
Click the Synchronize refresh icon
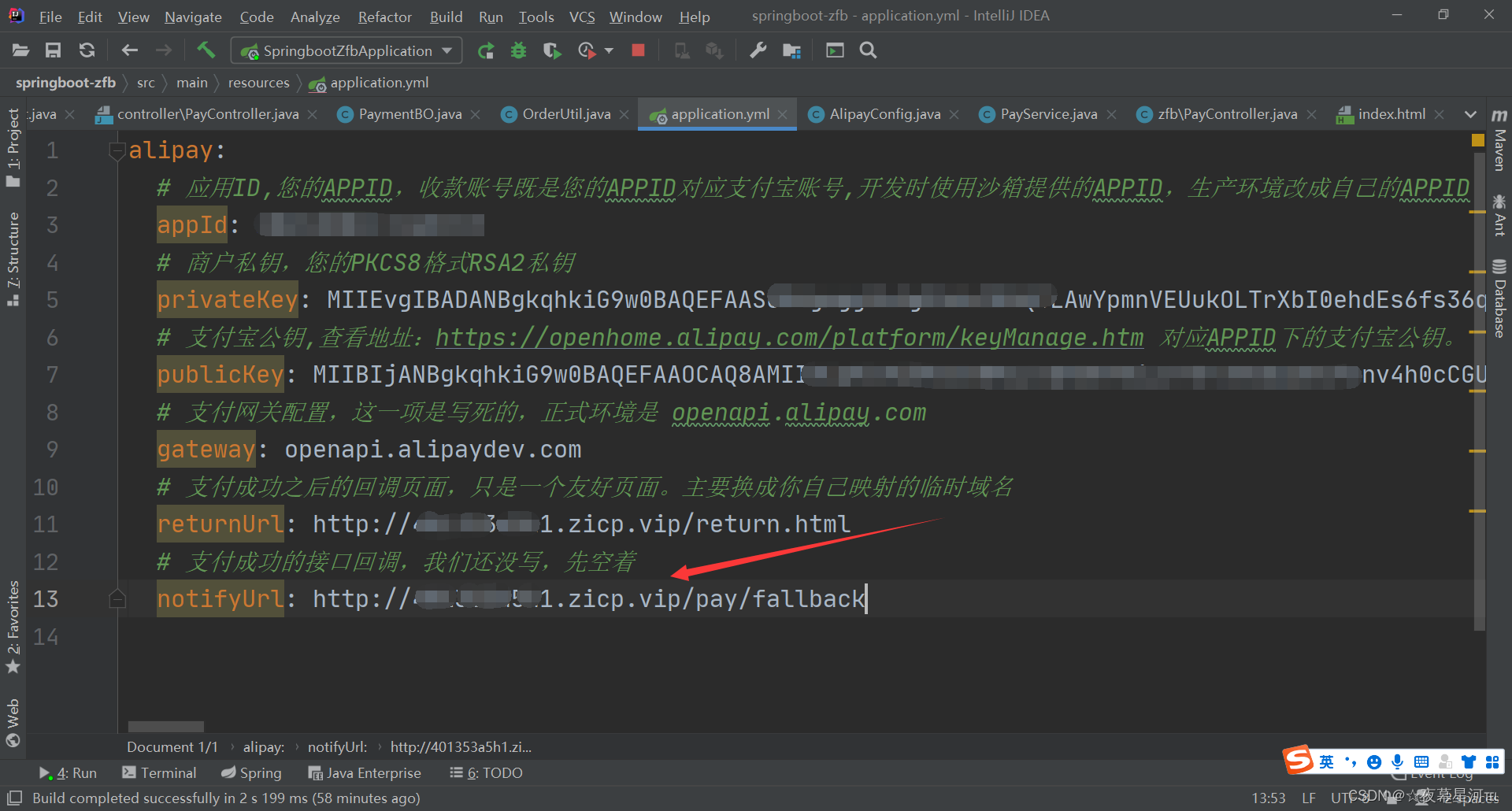[87, 50]
